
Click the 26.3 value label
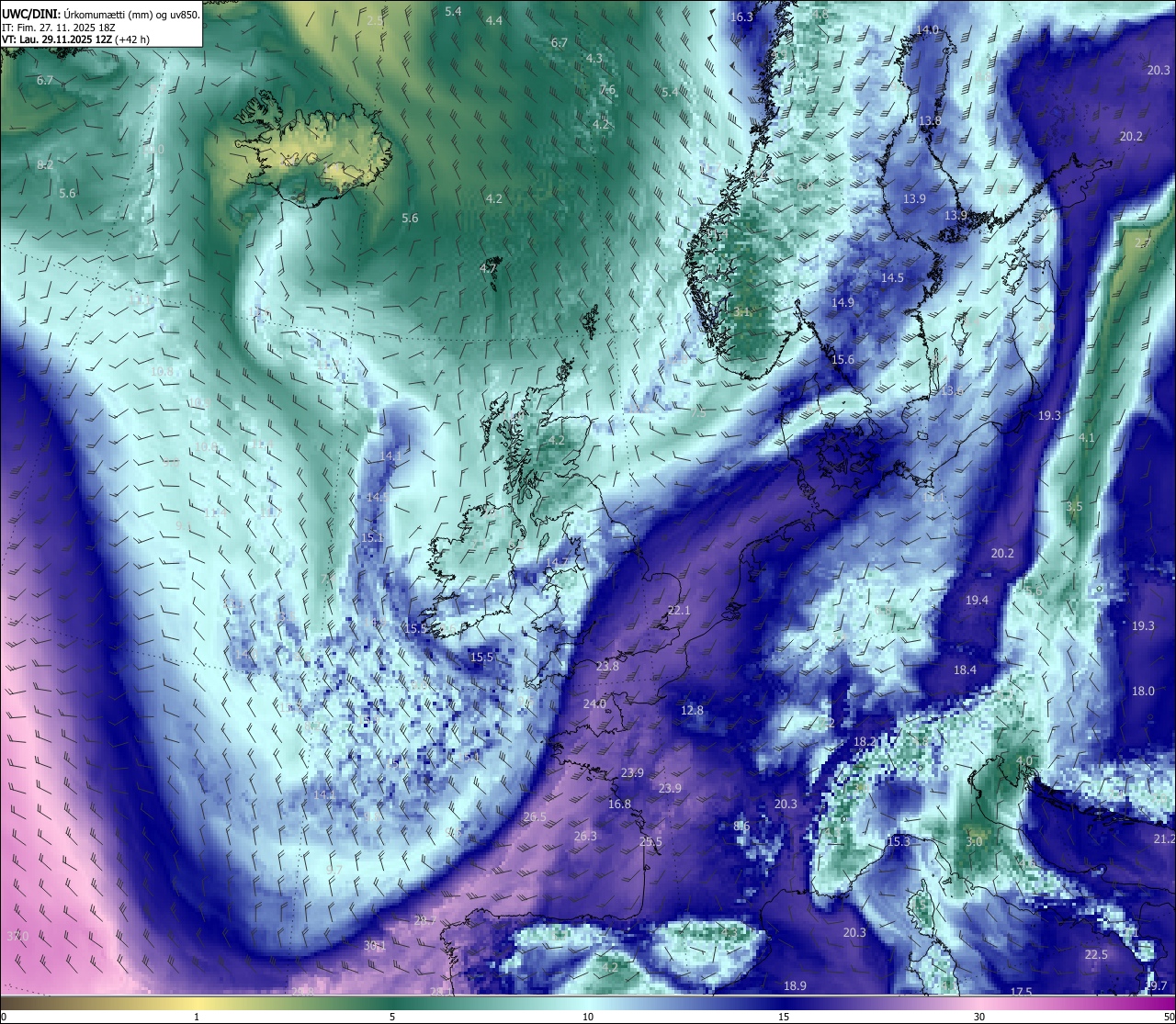585,836
